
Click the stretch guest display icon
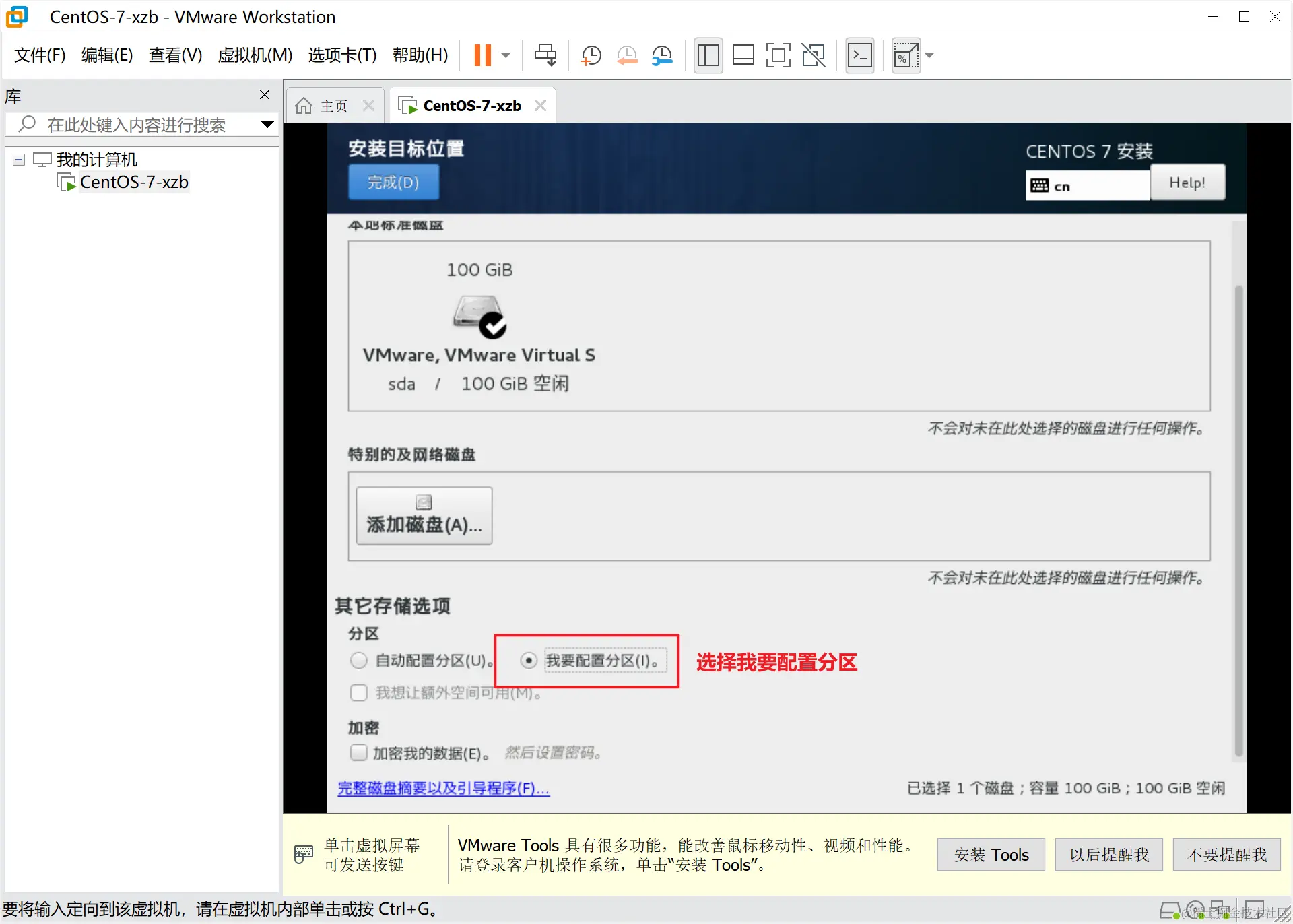click(906, 55)
